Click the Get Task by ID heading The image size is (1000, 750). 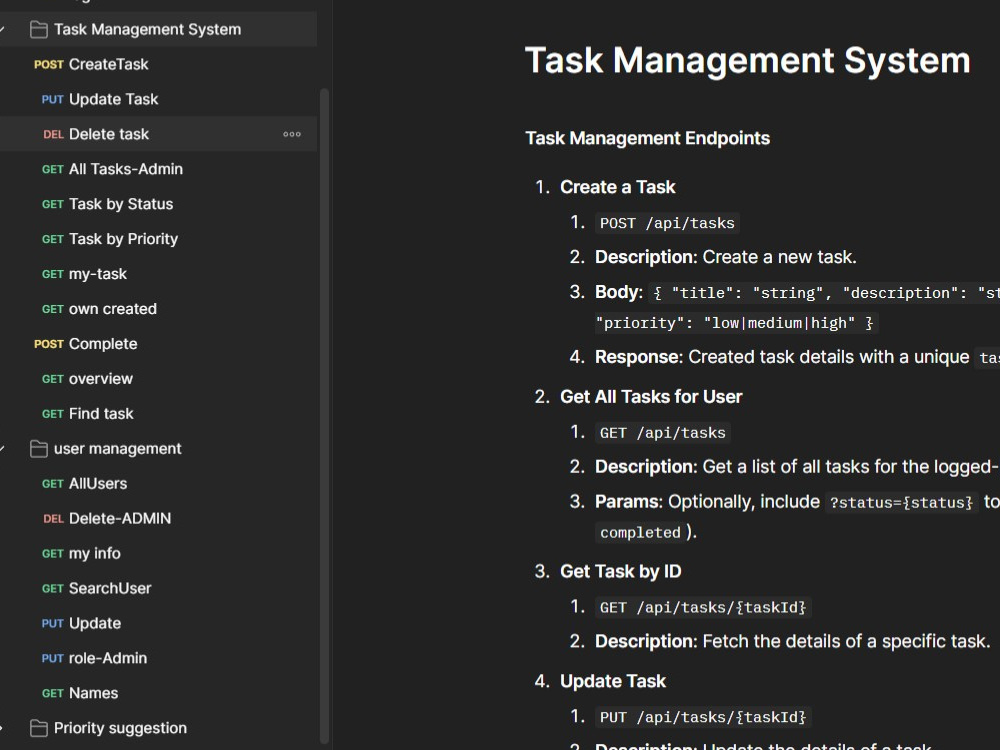[x=621, y=571]
